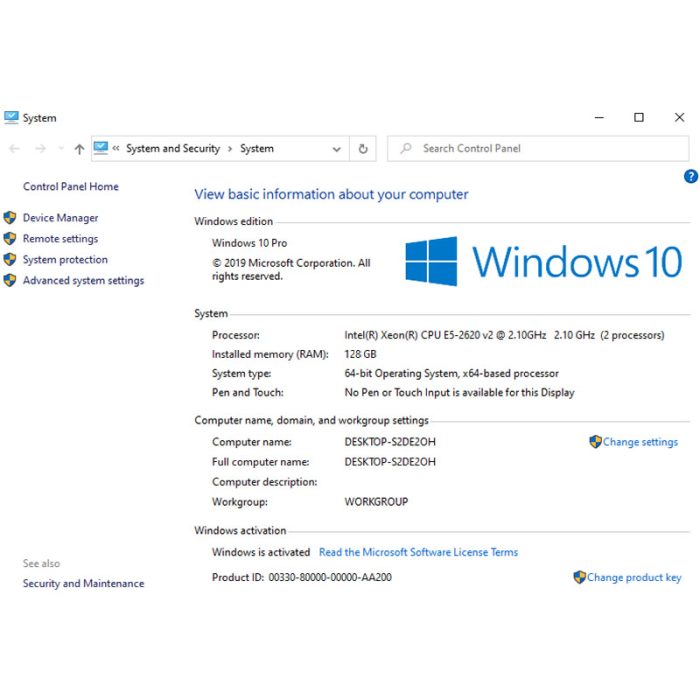The image size is (700, 700).
Task: Open Security and Maintenance link
Action: point(83,583)
